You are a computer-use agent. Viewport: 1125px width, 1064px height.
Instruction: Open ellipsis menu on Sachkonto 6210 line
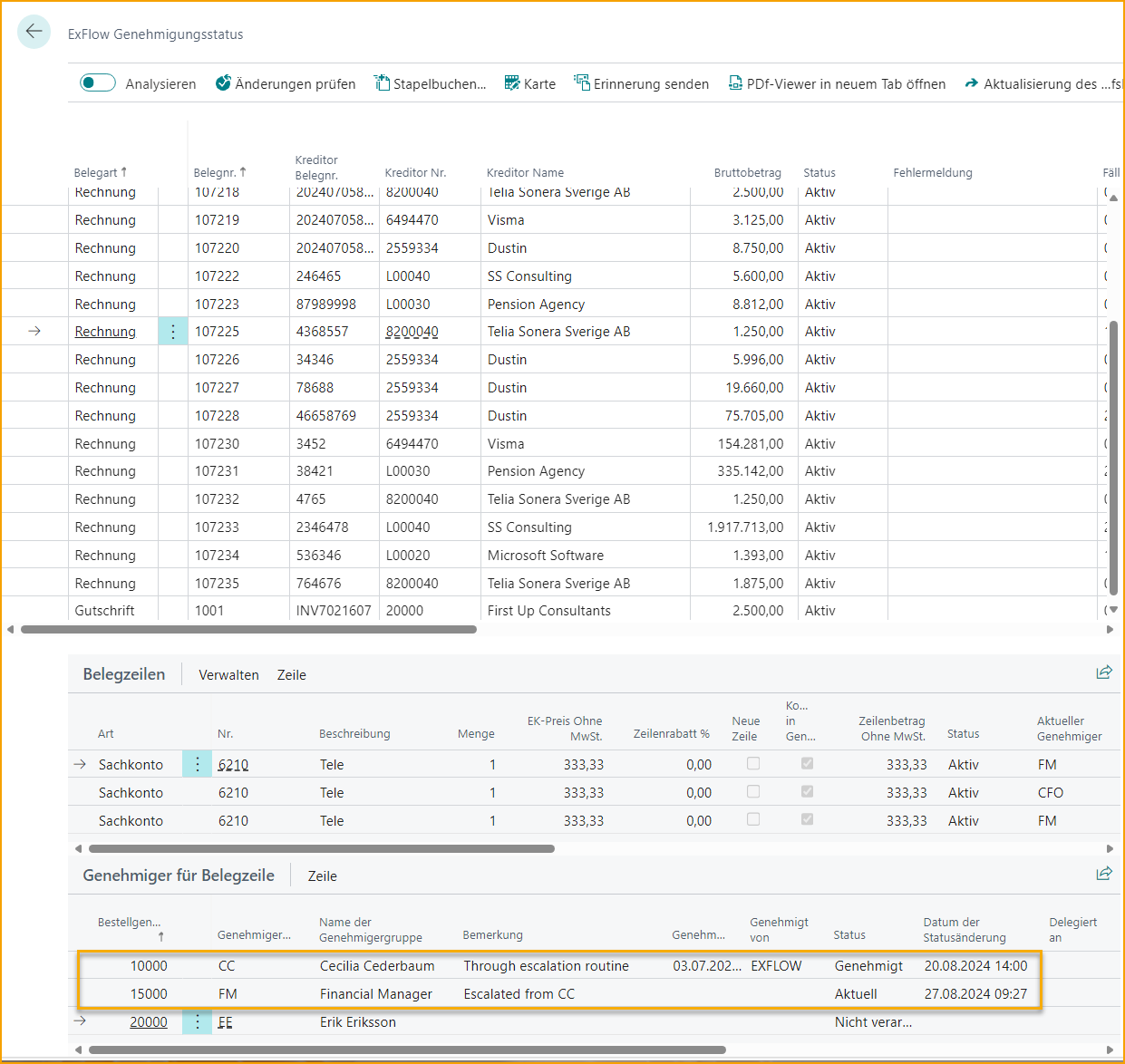click(197, 763)
